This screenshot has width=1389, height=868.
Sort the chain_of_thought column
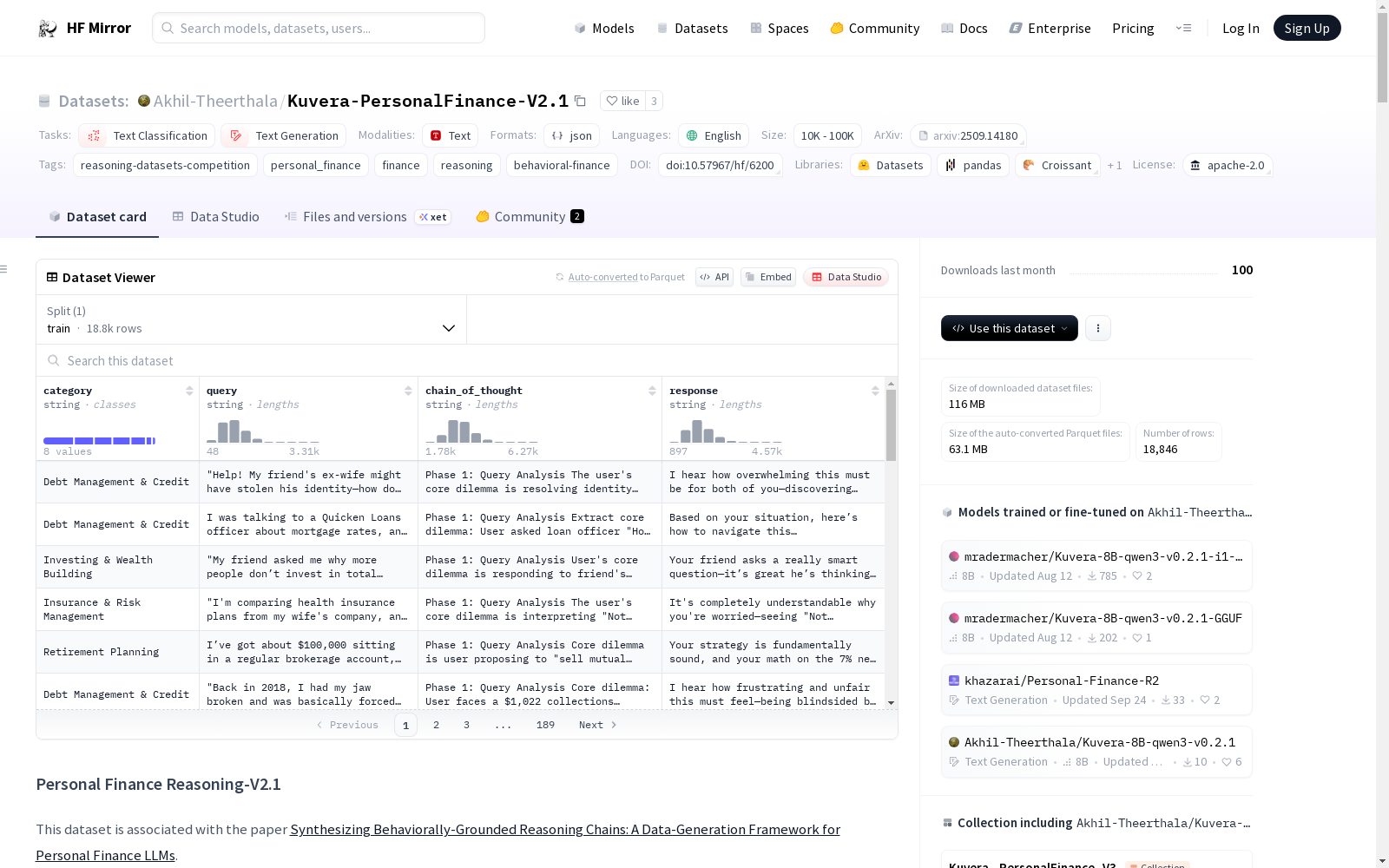652,391
